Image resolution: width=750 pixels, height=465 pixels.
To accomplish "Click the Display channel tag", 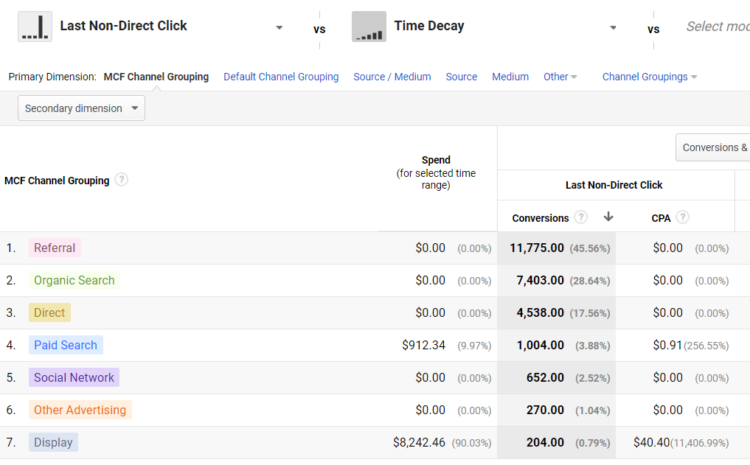I will pos(53,443).
